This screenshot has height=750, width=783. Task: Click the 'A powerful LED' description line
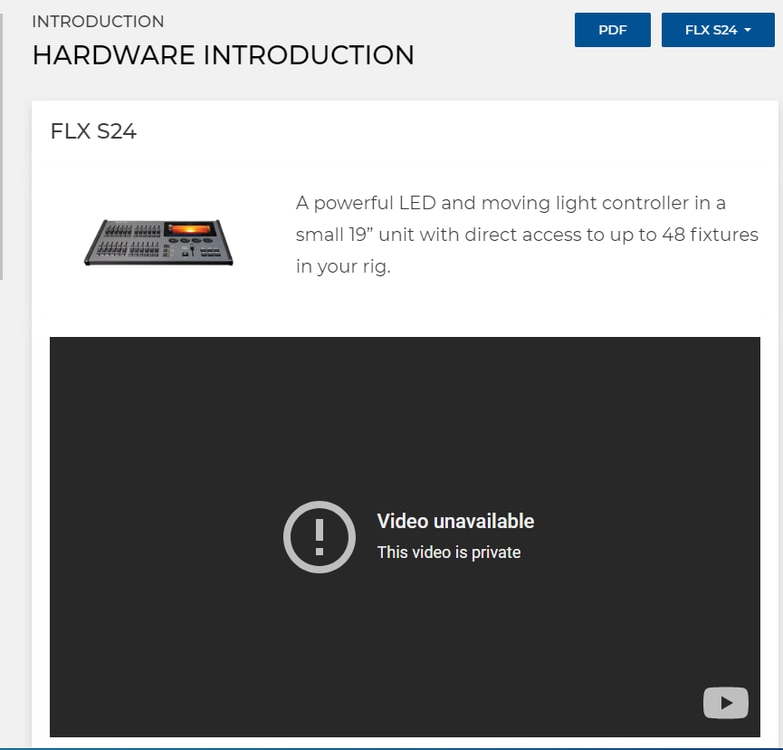tap(510, 203)
